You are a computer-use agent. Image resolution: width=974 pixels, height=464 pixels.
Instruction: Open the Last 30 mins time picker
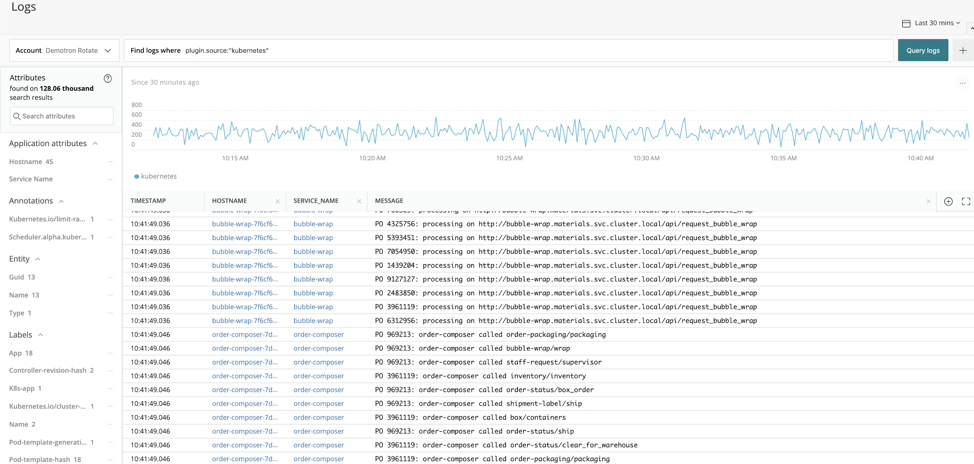931,23
